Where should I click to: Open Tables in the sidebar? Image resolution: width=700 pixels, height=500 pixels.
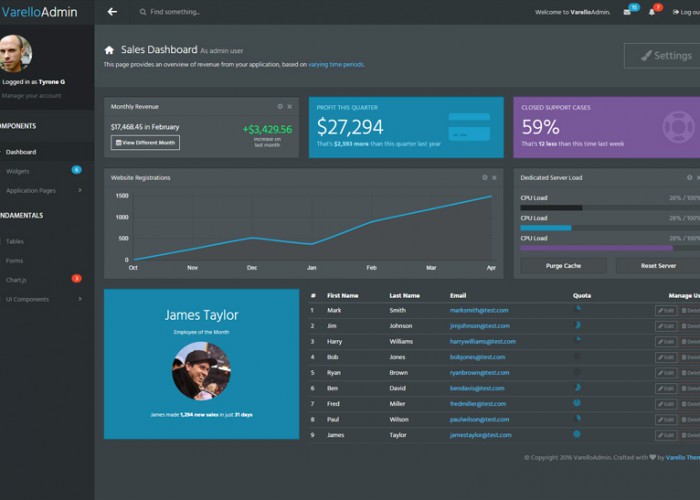(x=14, y=242)
